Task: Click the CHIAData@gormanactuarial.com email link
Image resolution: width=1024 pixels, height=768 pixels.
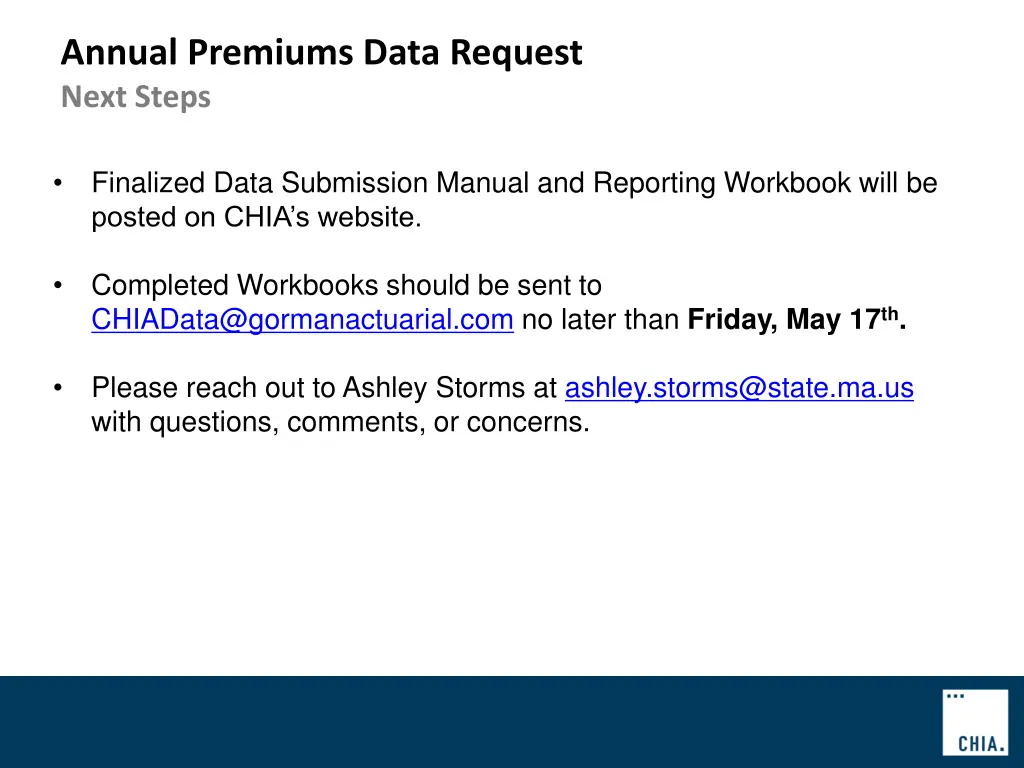Action: coord(302,320)
